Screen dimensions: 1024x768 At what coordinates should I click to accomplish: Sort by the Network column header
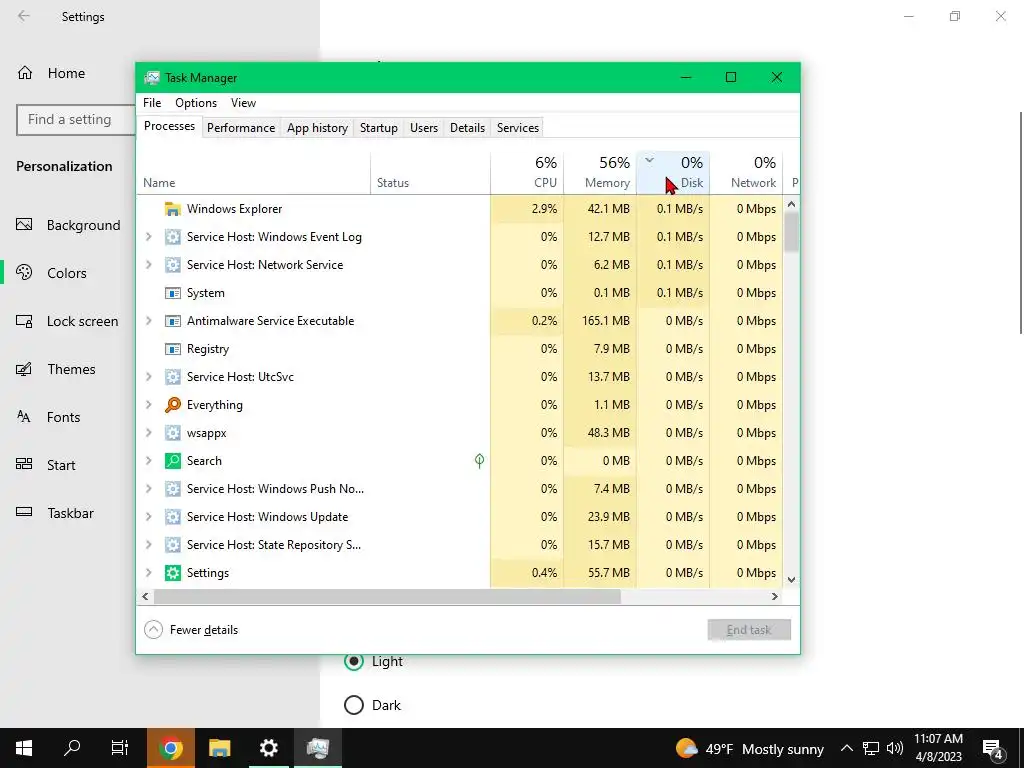[x=746, y=173]
